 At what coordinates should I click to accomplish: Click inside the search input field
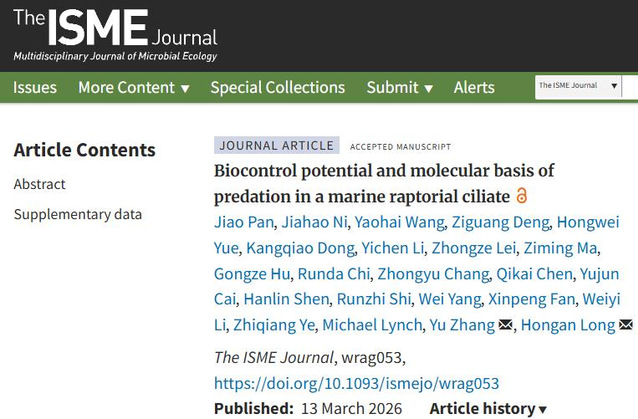pos(631,87)
